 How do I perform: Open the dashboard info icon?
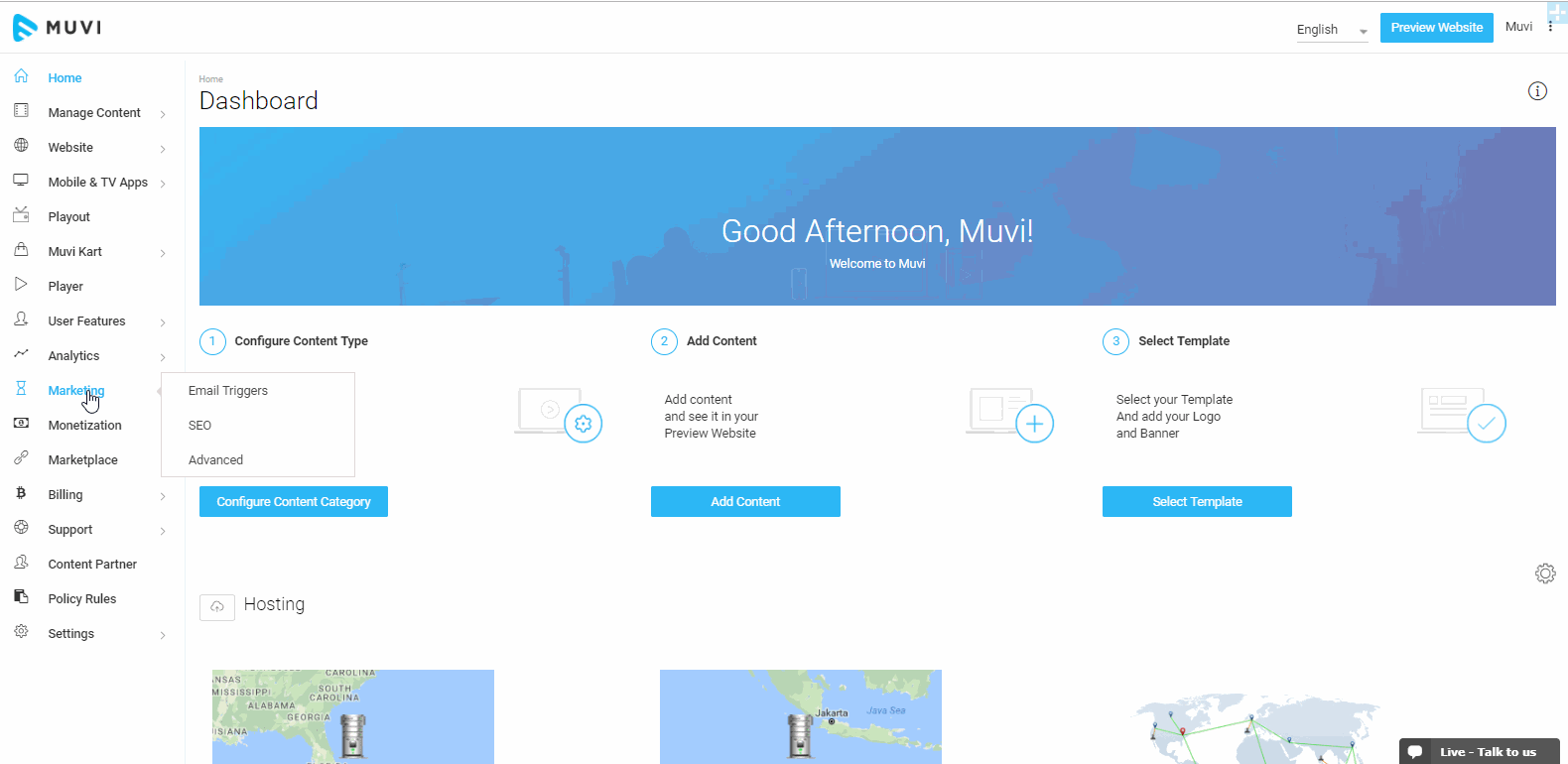tap(1537, 91)
